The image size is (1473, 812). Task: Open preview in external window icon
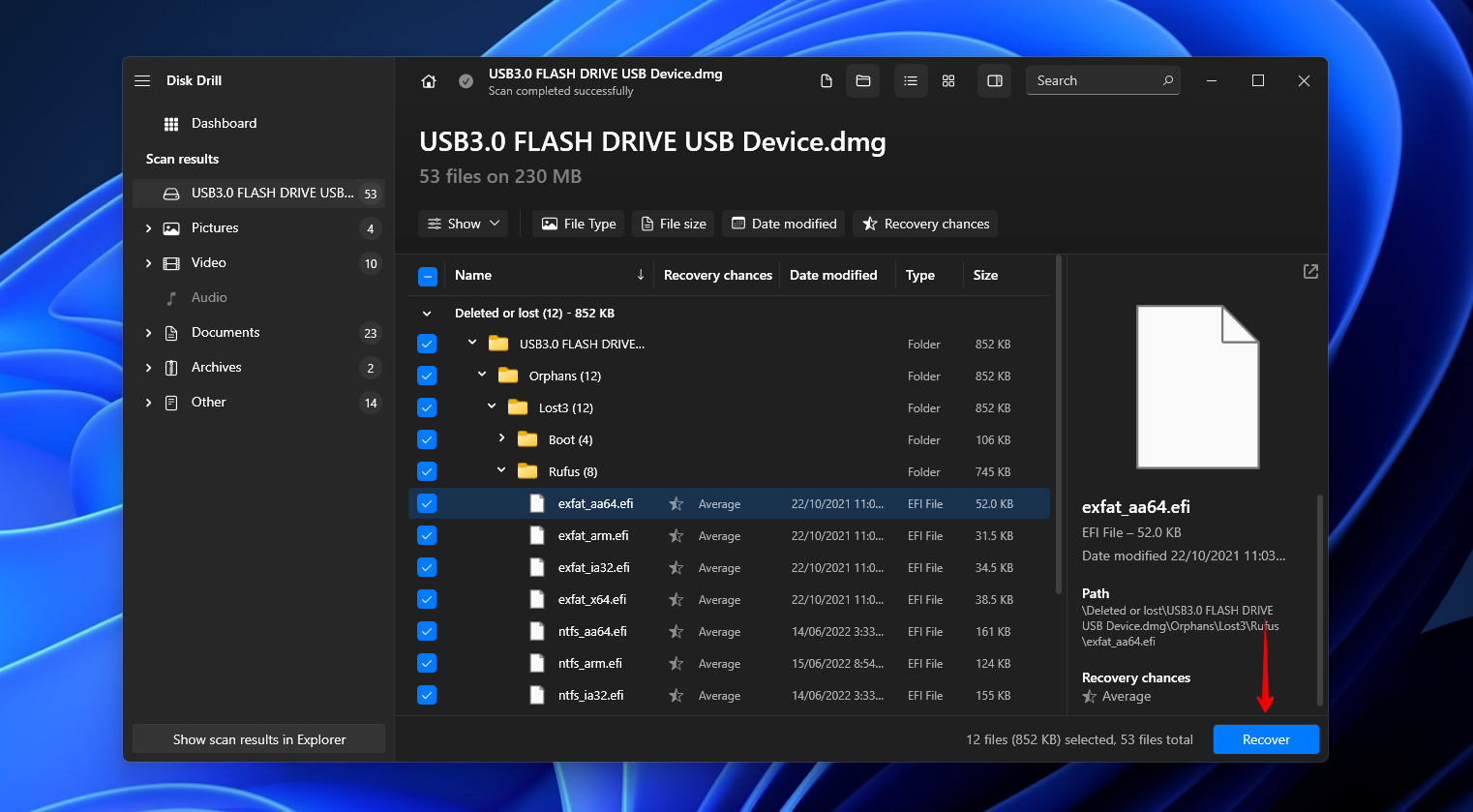pyautogui.click(x=1310, y=272)
